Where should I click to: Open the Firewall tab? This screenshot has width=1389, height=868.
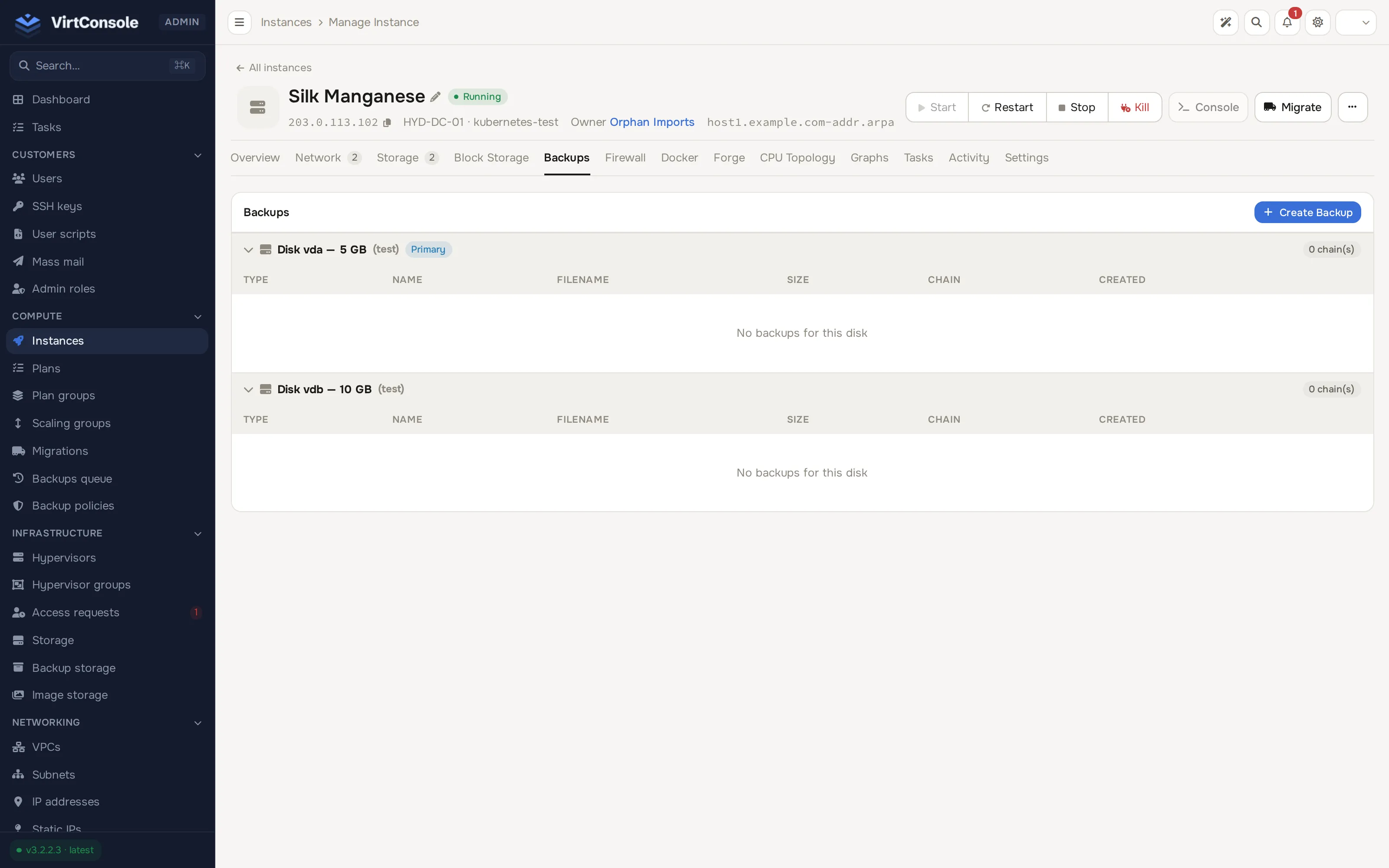pos(625,158)
